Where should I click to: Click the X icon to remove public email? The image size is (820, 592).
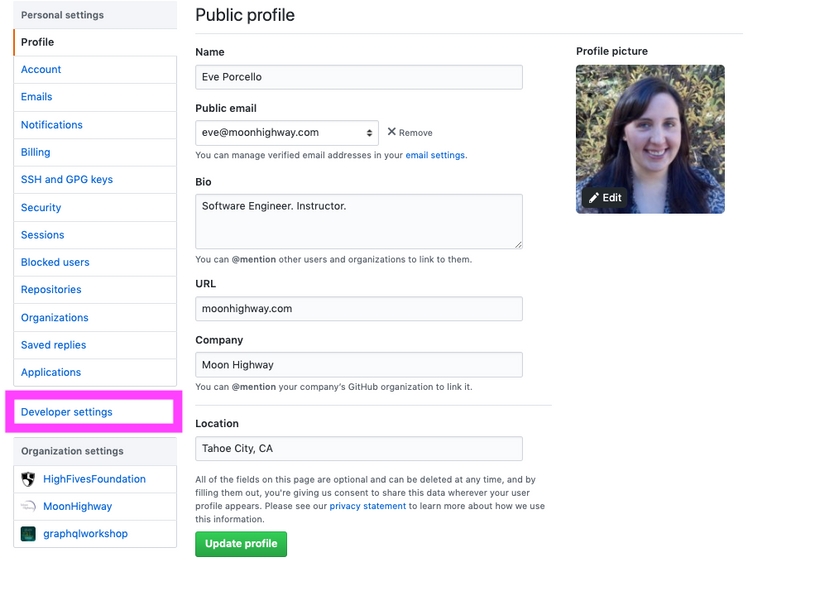[392, 132]
